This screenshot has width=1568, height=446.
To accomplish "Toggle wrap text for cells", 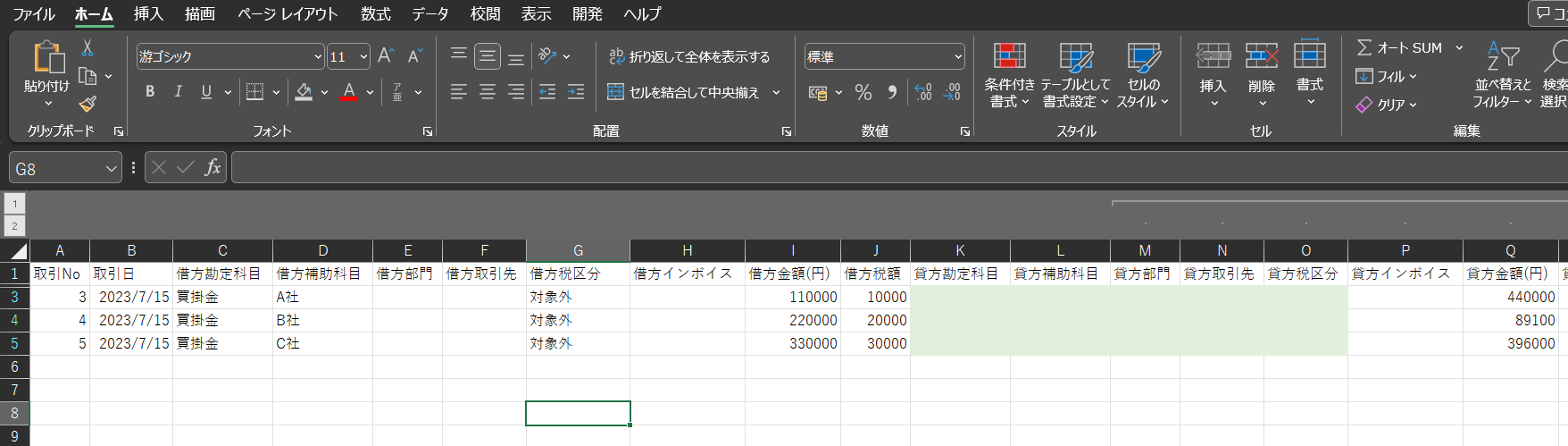I will (x=689, y=56).
